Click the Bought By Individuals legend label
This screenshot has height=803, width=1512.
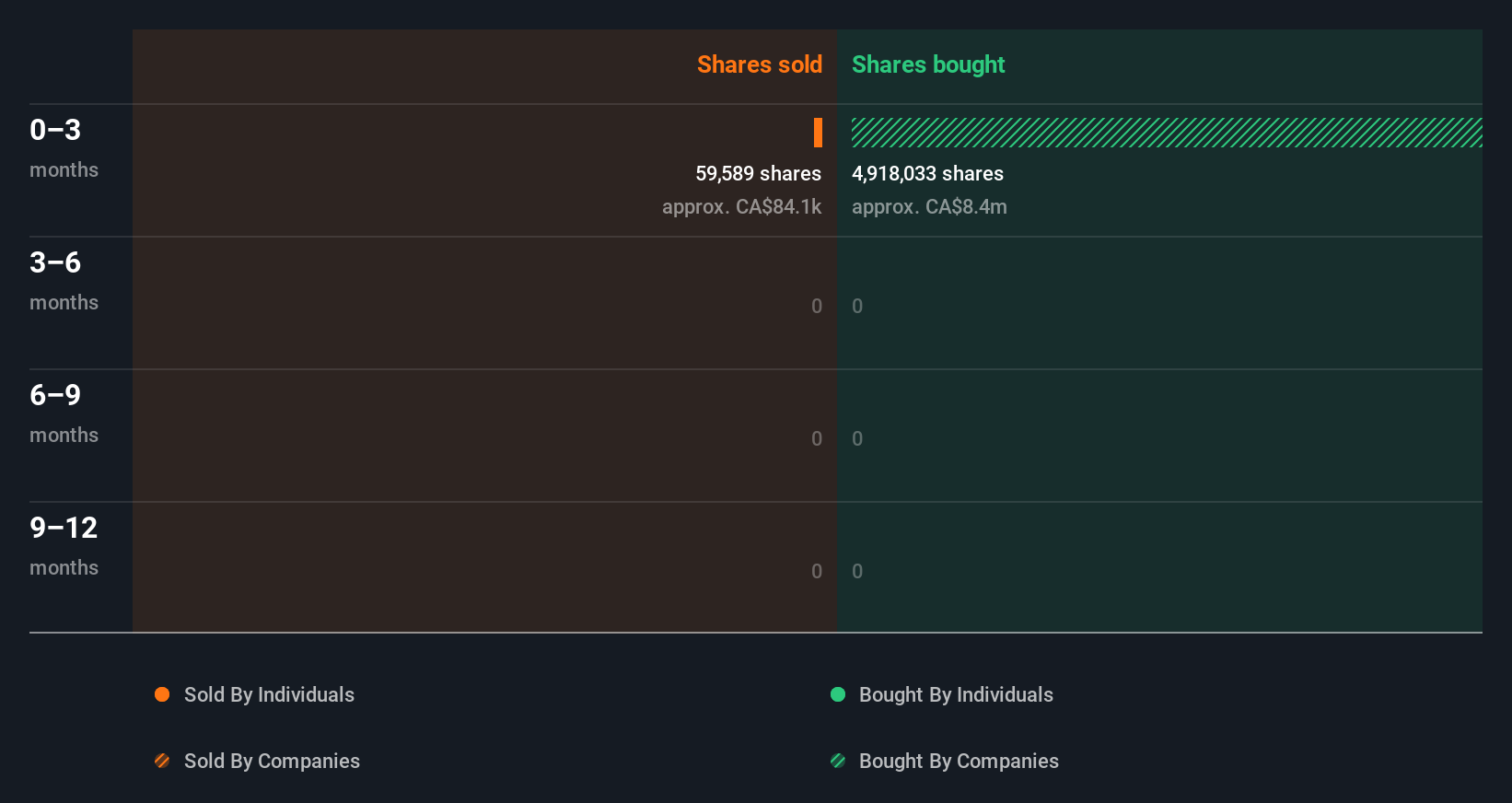(956, 694)
